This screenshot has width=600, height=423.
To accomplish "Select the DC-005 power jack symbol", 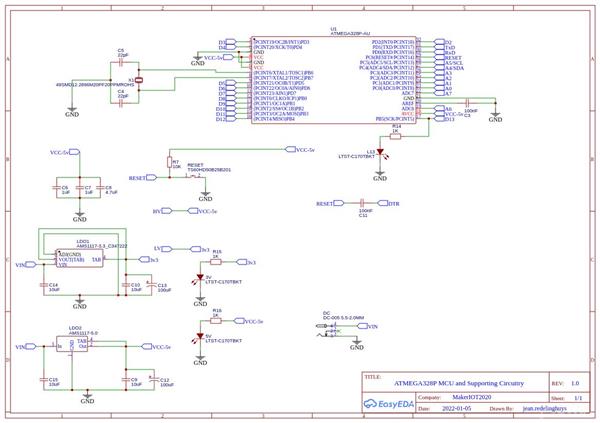I will tap(328, 331).
